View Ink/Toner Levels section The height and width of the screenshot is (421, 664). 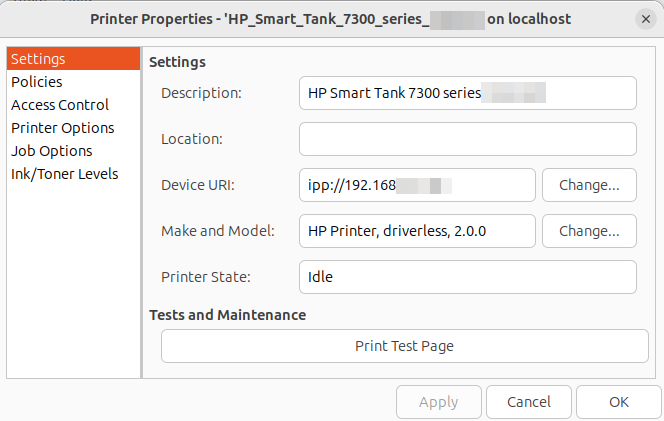pos(65,174)
